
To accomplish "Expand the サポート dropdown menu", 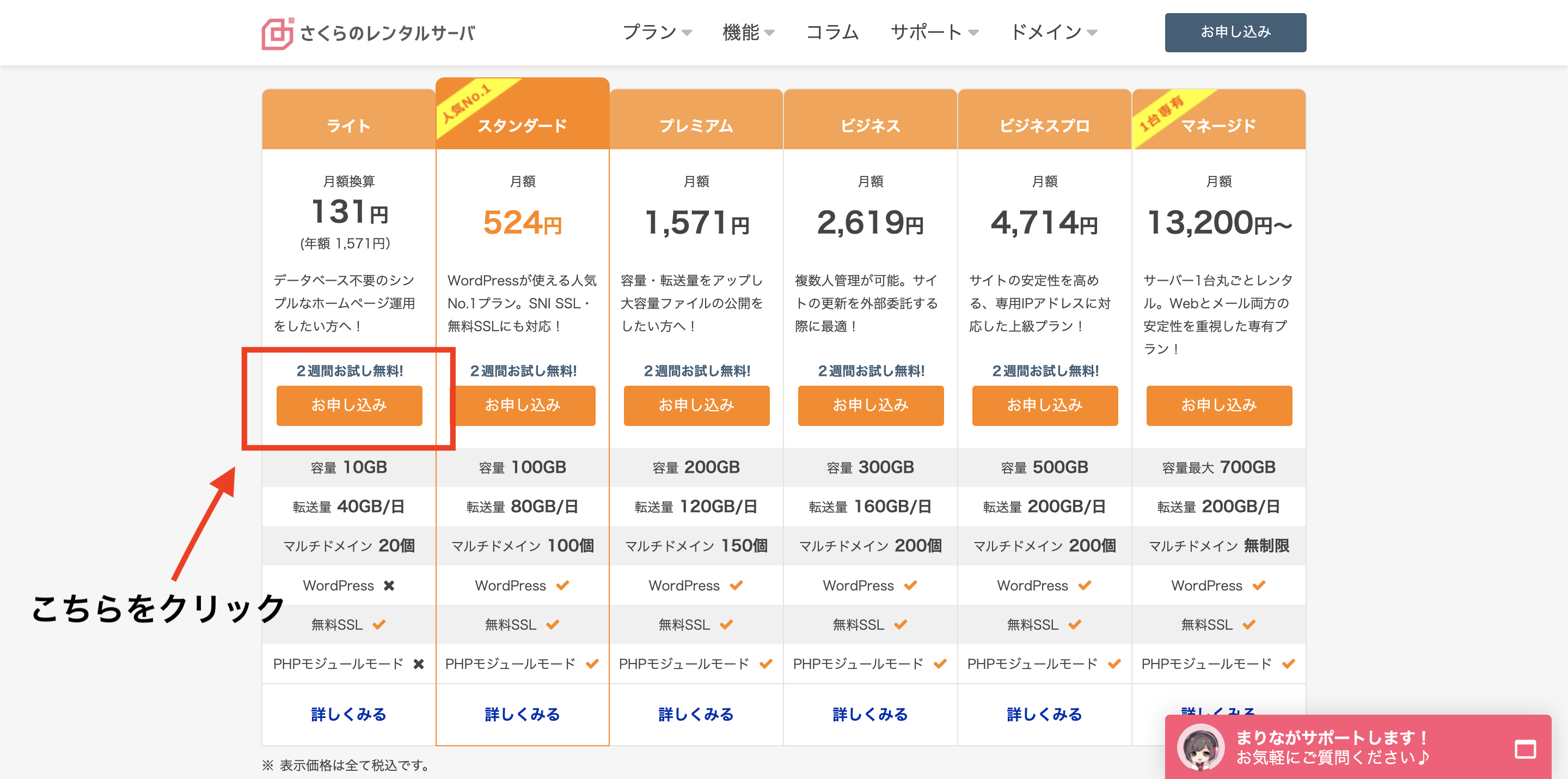I will 934,32.
